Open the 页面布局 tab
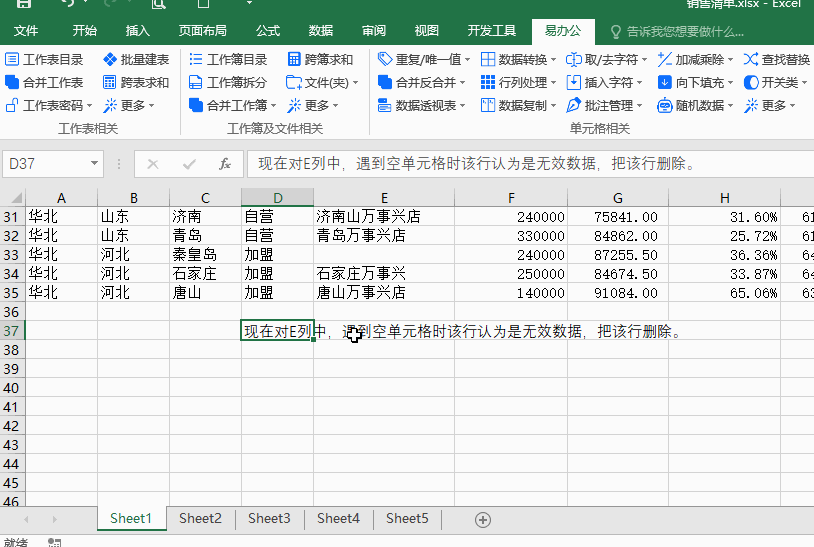814x547 pixels. click(x=202, y=31)
